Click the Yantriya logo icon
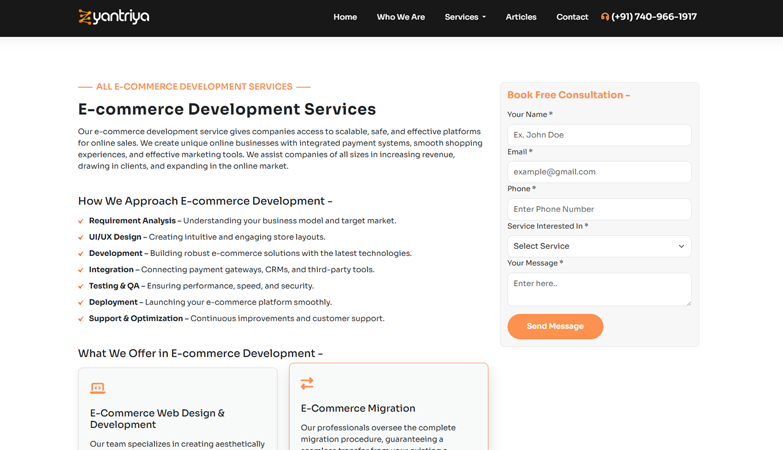 [x=85, y=17]
